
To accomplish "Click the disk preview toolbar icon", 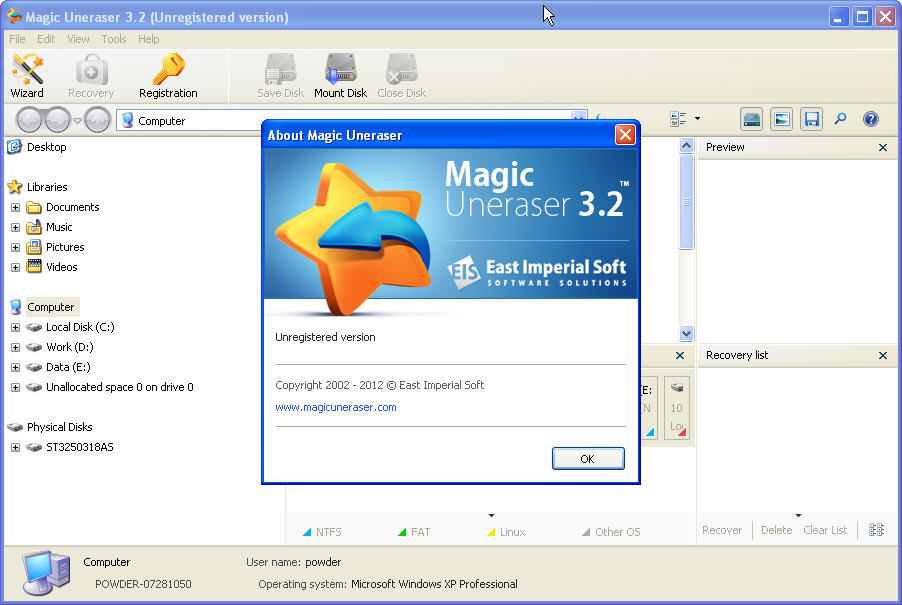I will tap(751, 119).
